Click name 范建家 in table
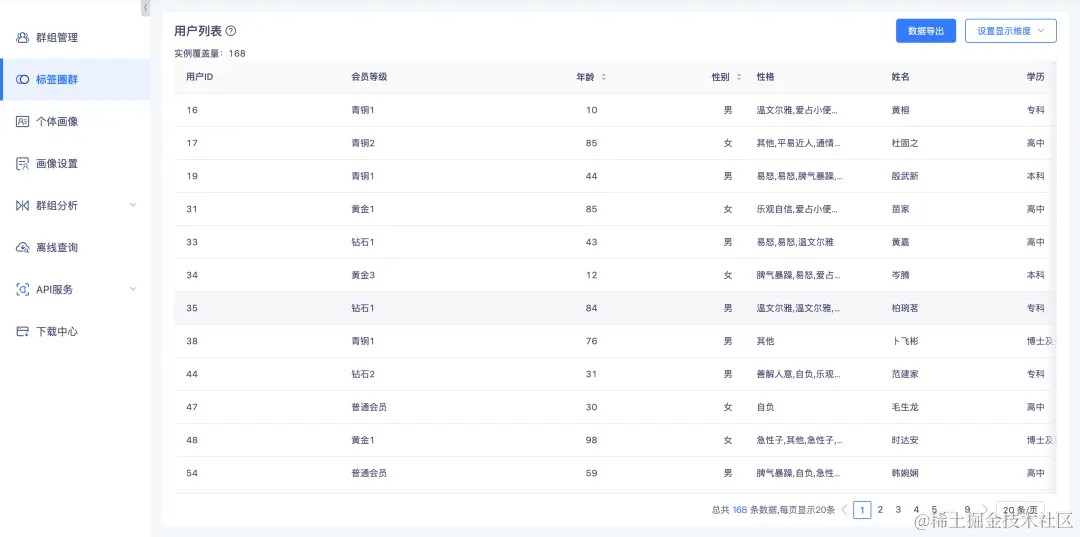The height and width of the screenshot is (537, 1080). [905, 375]
